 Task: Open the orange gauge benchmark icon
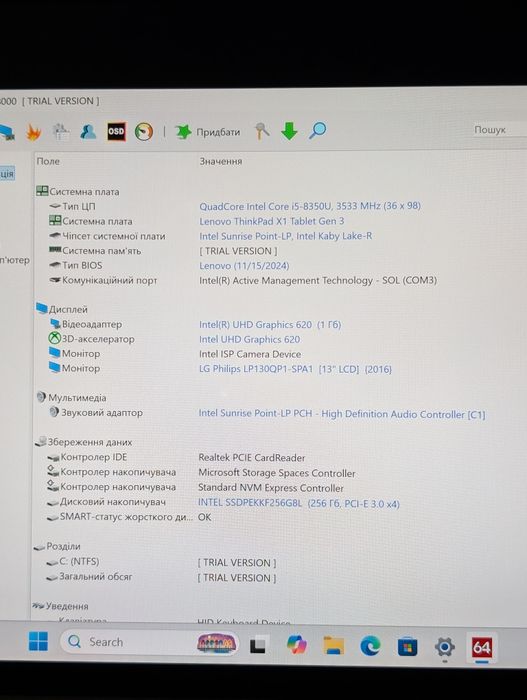click(x=144, y=132)
